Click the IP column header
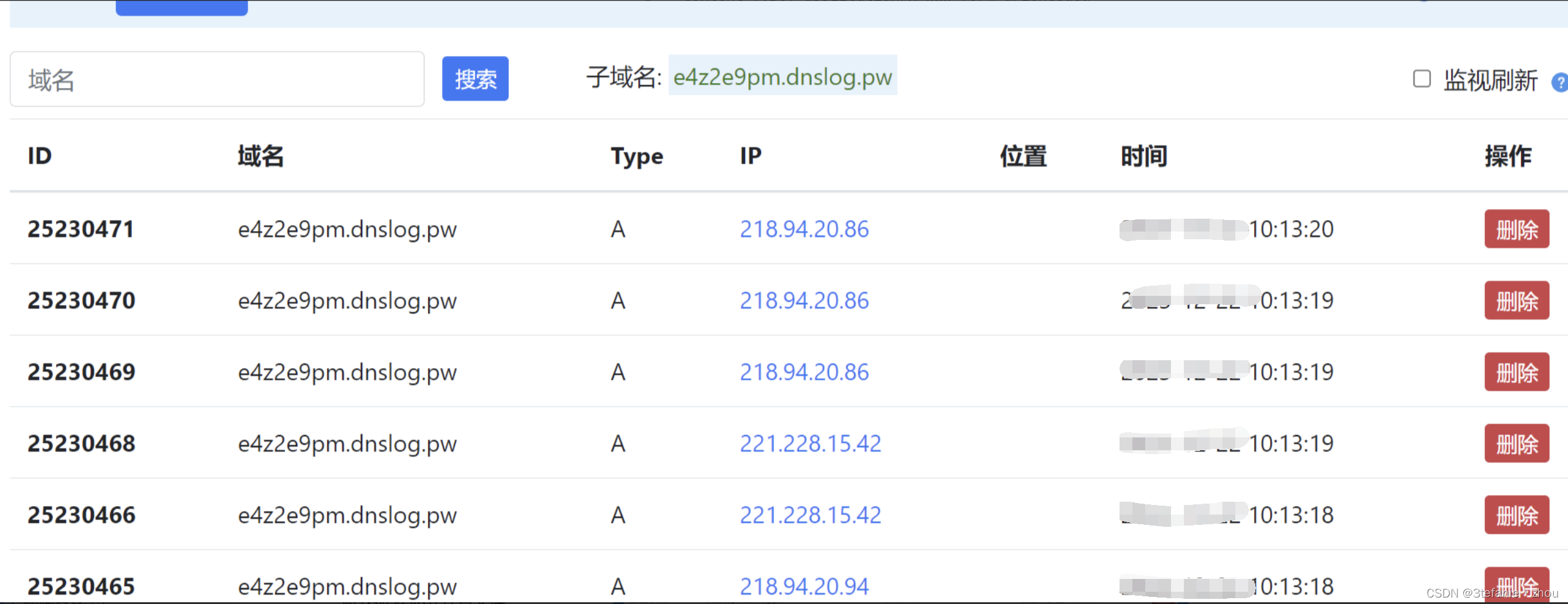The image size is (1568, 604). (x=750, y=155)
